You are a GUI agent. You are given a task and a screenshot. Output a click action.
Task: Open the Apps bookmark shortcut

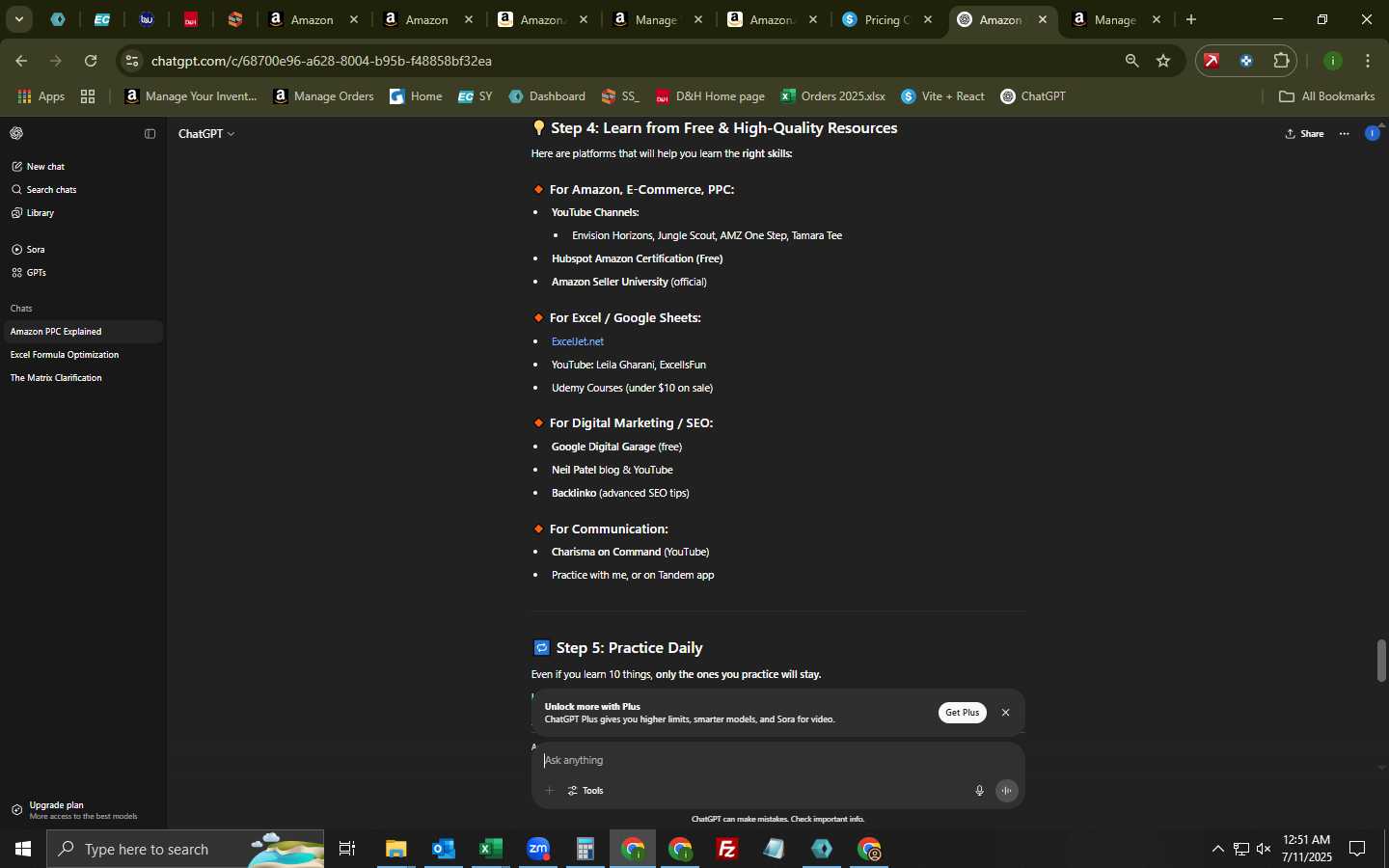tap(41, 96)
